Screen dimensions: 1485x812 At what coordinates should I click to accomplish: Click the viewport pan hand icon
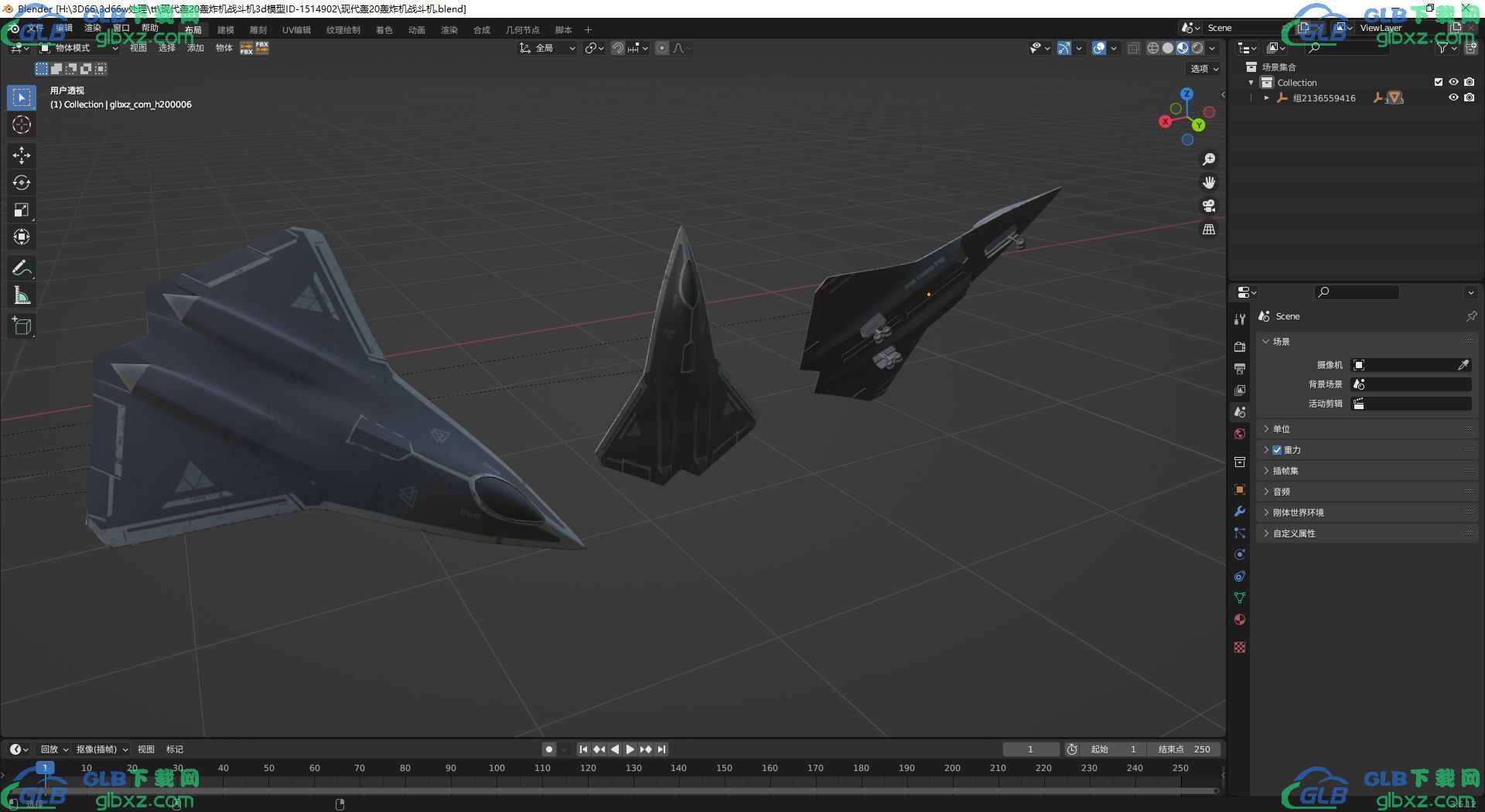(x=1209, y=183)
